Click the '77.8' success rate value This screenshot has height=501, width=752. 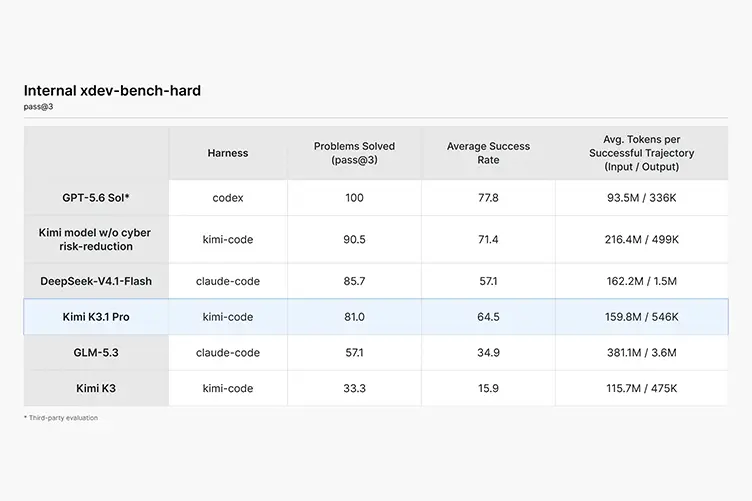click(488, 198)
